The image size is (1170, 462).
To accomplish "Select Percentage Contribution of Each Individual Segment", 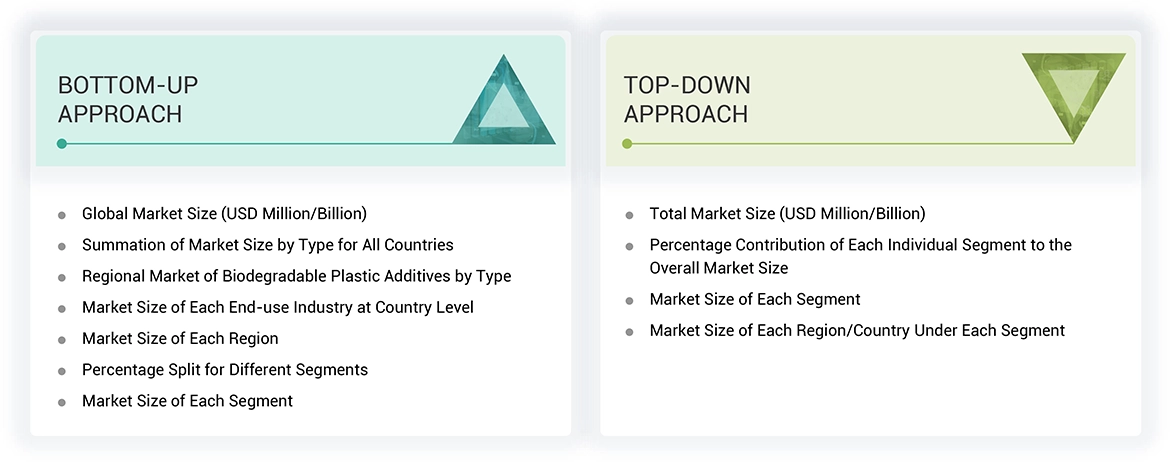I will point(860,245).
